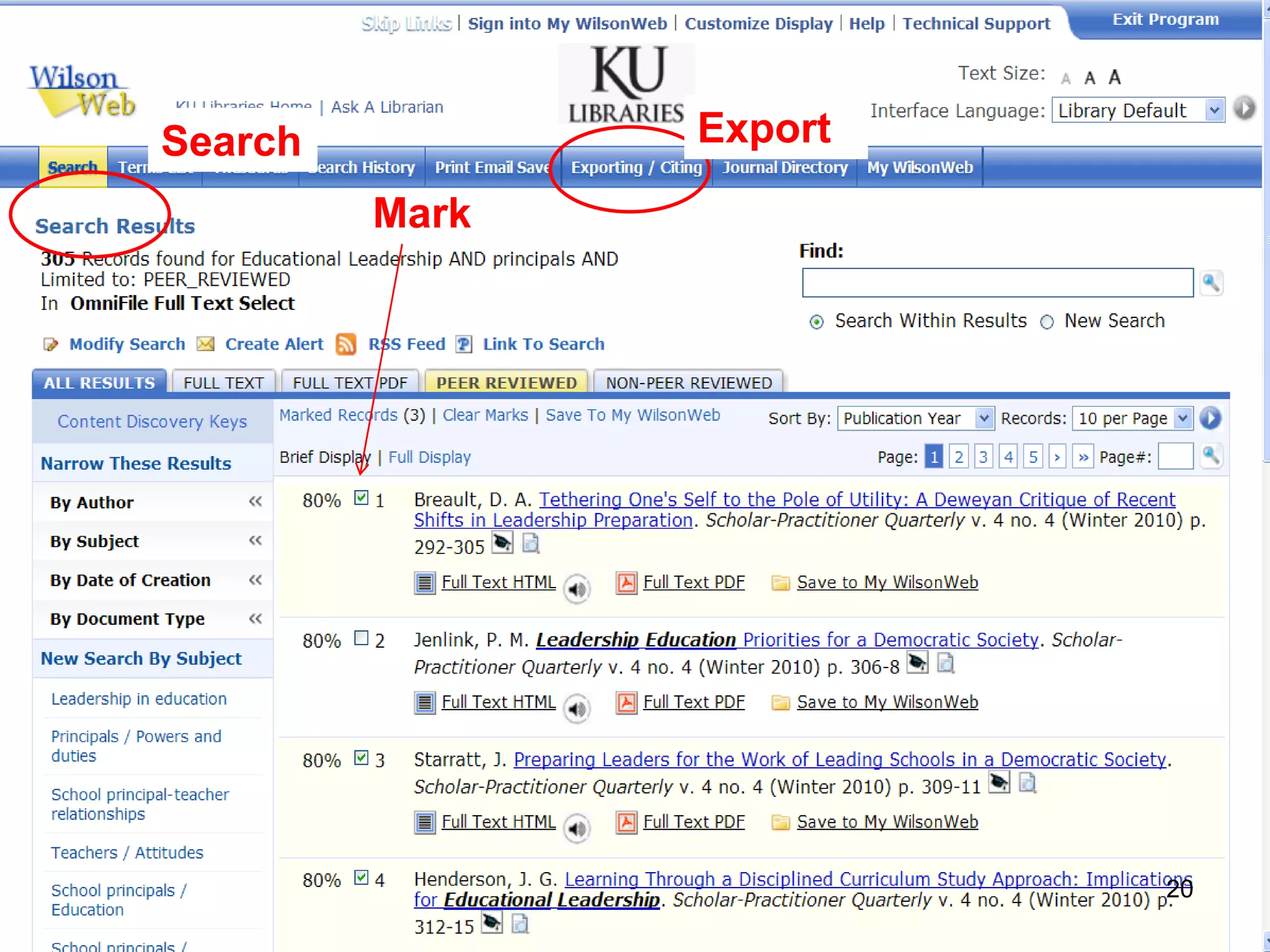This screenshot has width=1270, height=952.
Task: Switch to Full Display view
Action: coord(429,457)
